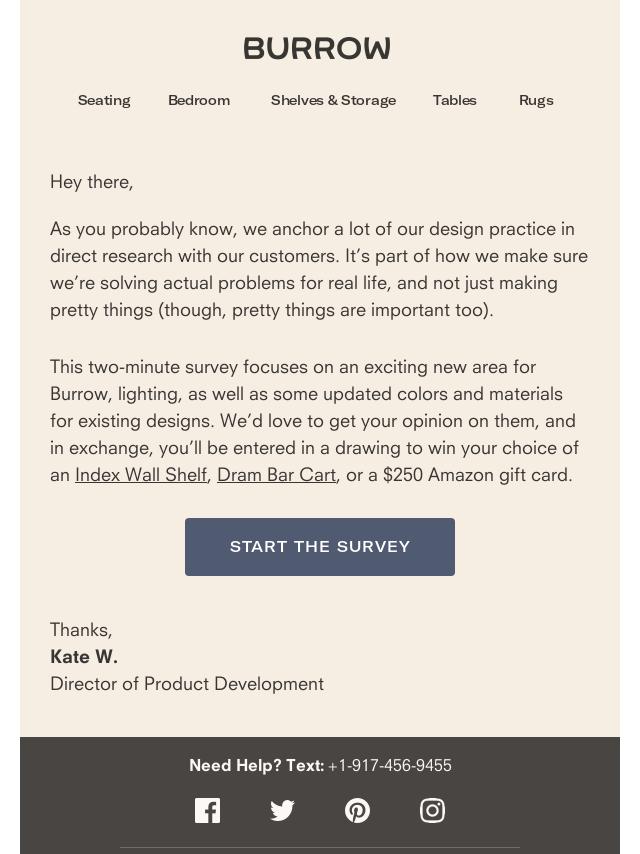Click the Kate W. signature name
This screenshot has height=854, width=640.
(x=84, y=657)
